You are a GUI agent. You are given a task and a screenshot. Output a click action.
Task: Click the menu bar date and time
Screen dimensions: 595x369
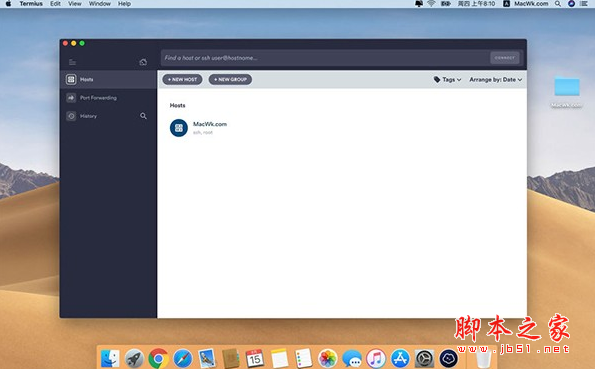tap(476, 4)
